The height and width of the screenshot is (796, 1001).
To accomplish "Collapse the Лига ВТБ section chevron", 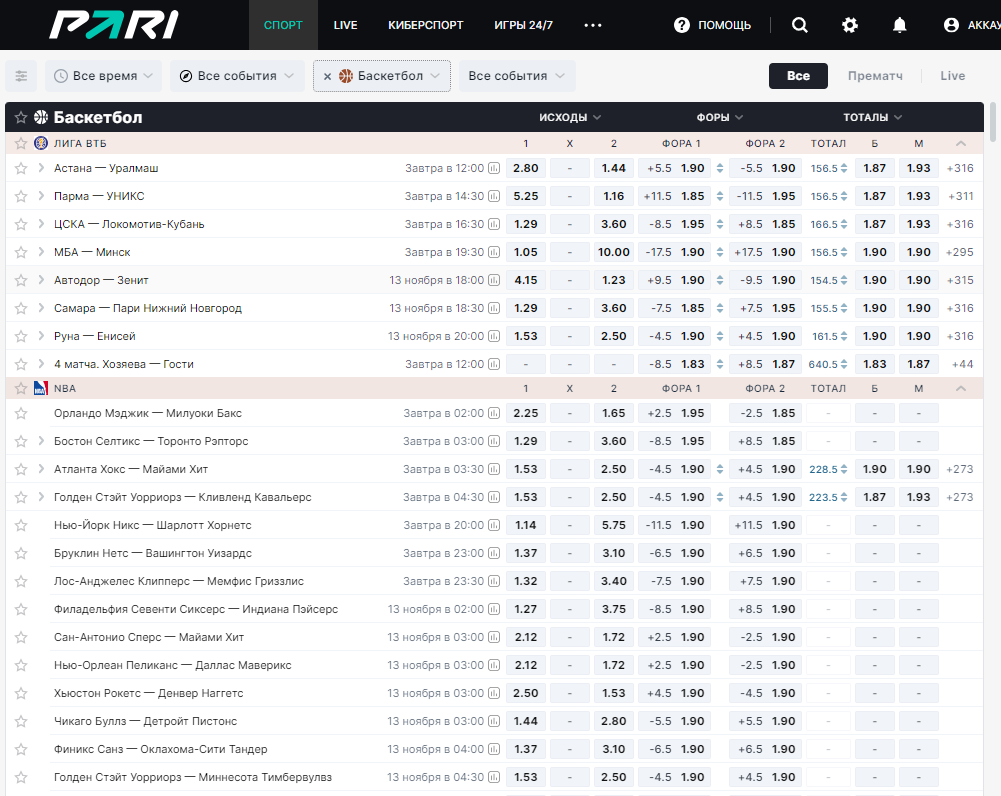I will coord(961,144).
